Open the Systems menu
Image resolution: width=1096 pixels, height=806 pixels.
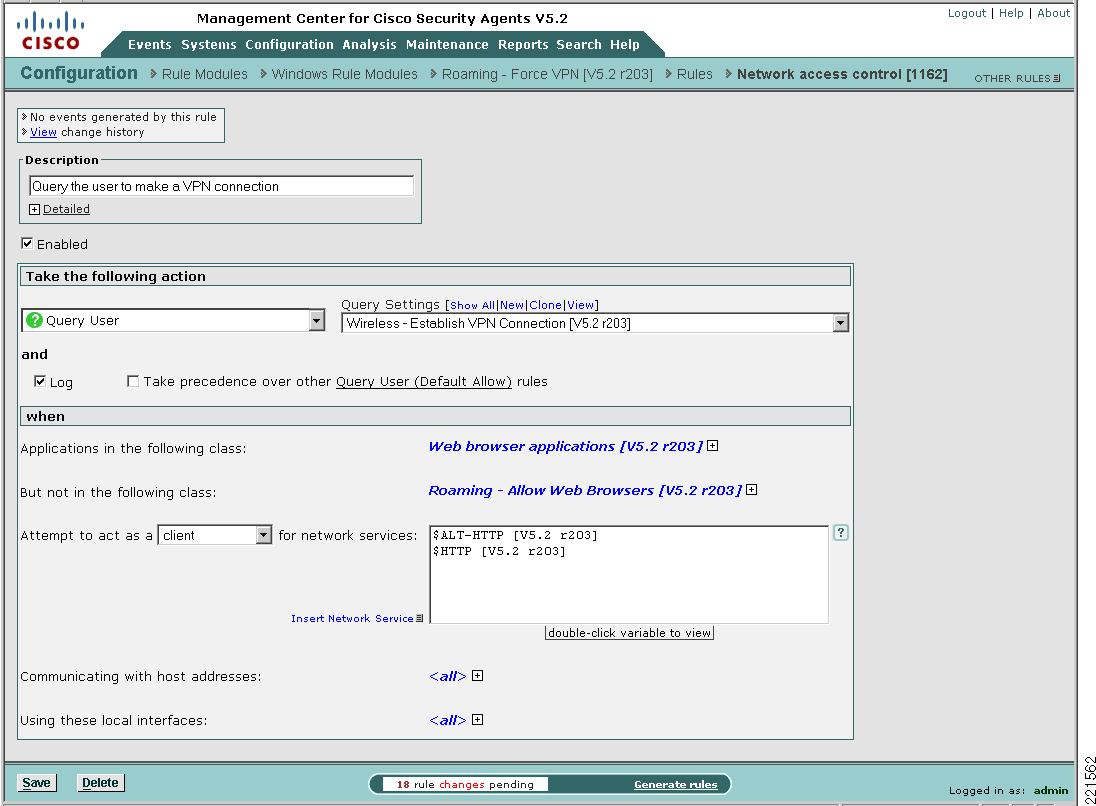[209, 45]
